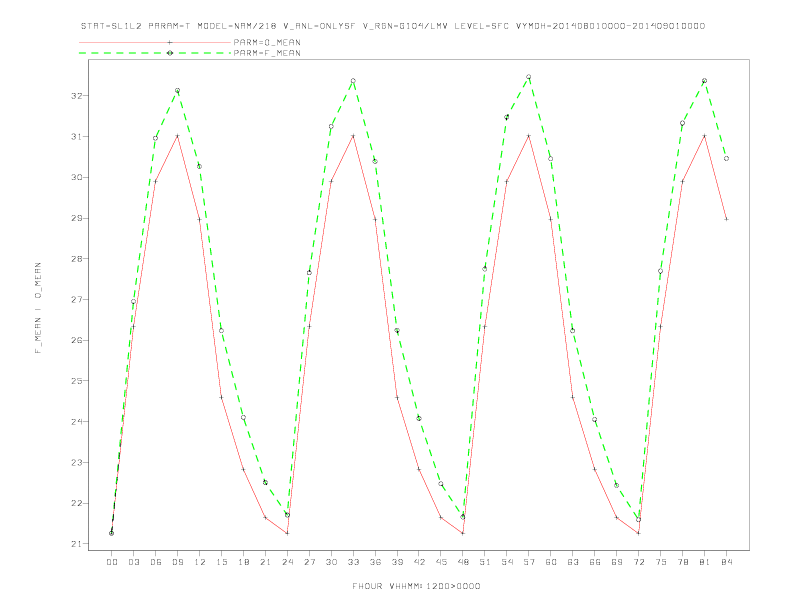This screenshot has width=792, height=612.
Task: Click x-axis forecast hour label 54
Action: tap(507, 562)
